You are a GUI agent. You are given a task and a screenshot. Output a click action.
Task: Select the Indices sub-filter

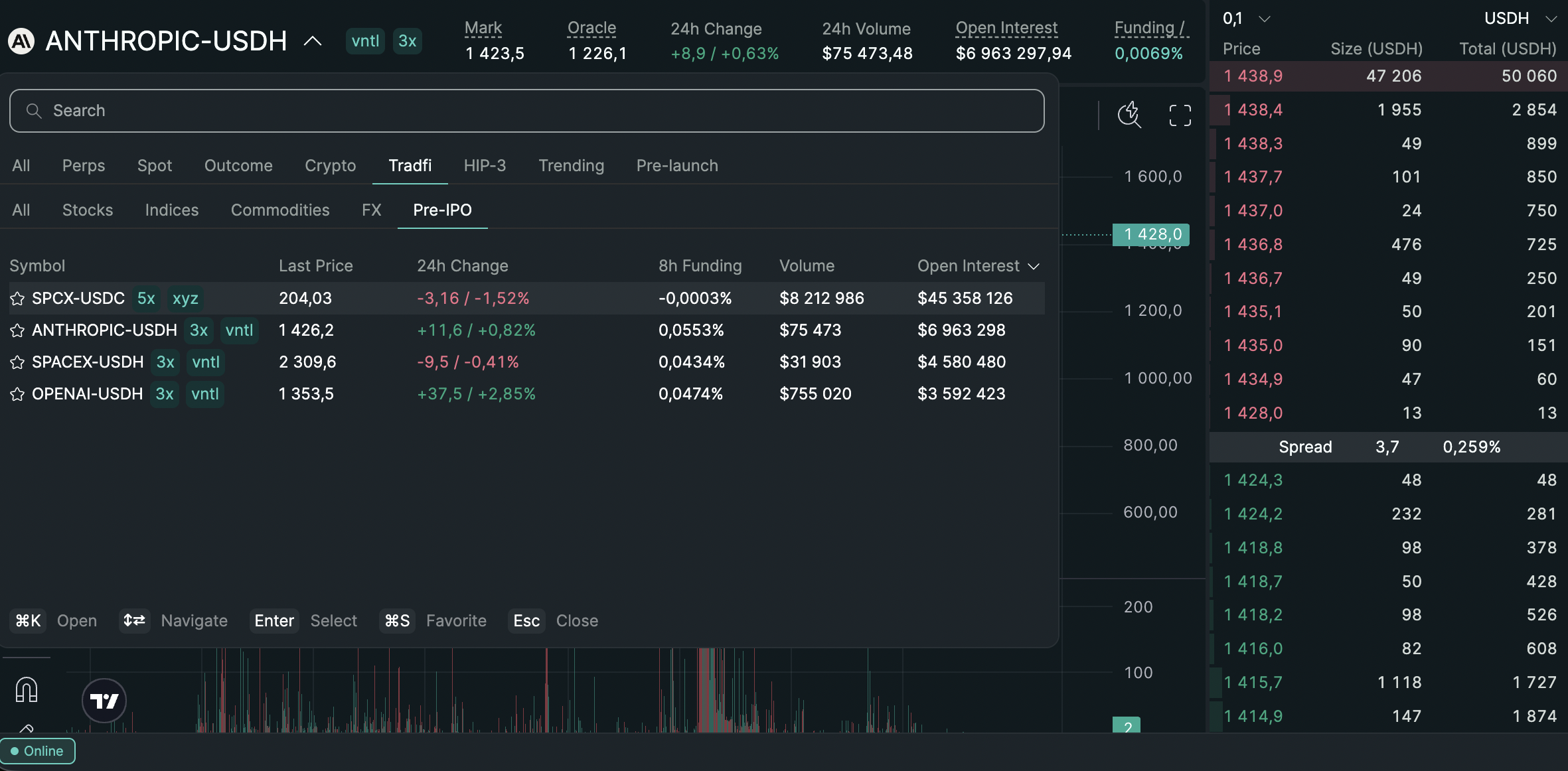(x=172, y=210)
